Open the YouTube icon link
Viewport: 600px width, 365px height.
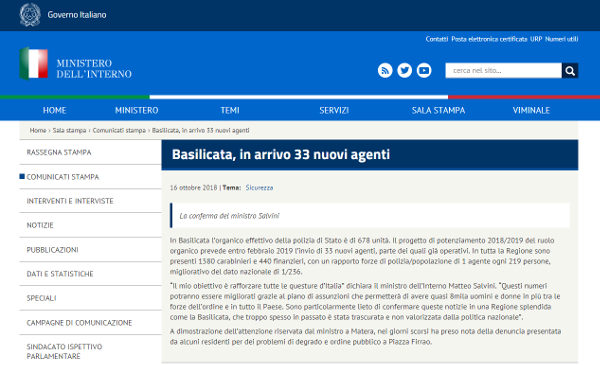(424, 70)
